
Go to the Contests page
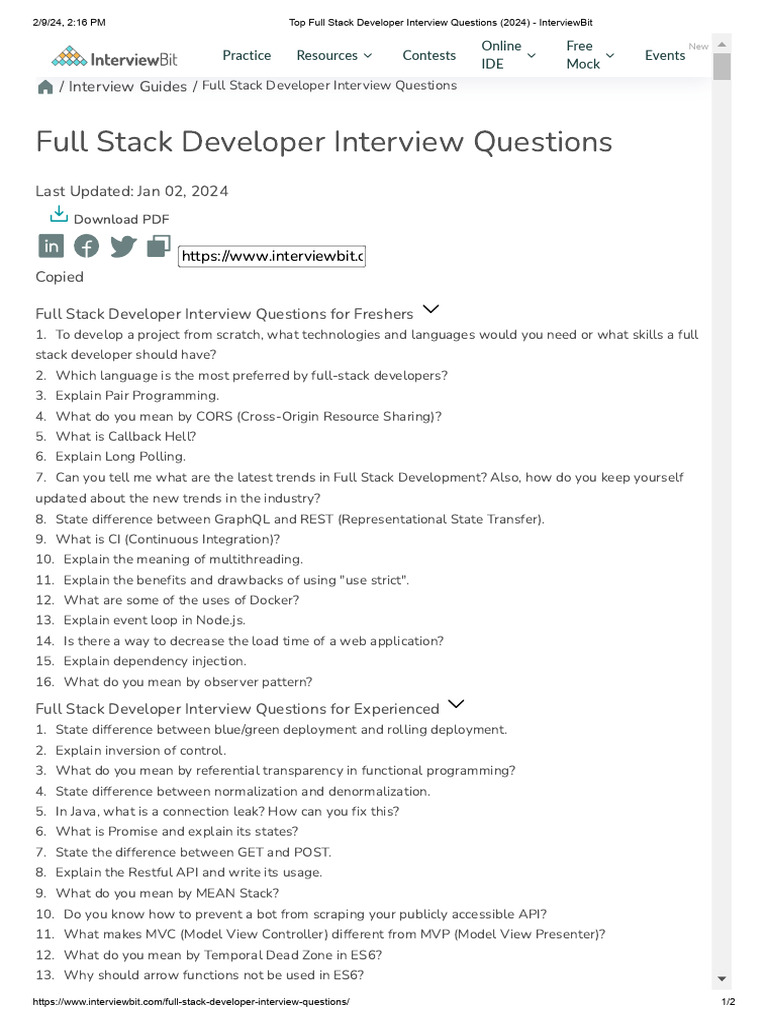(x=429, y=55)
